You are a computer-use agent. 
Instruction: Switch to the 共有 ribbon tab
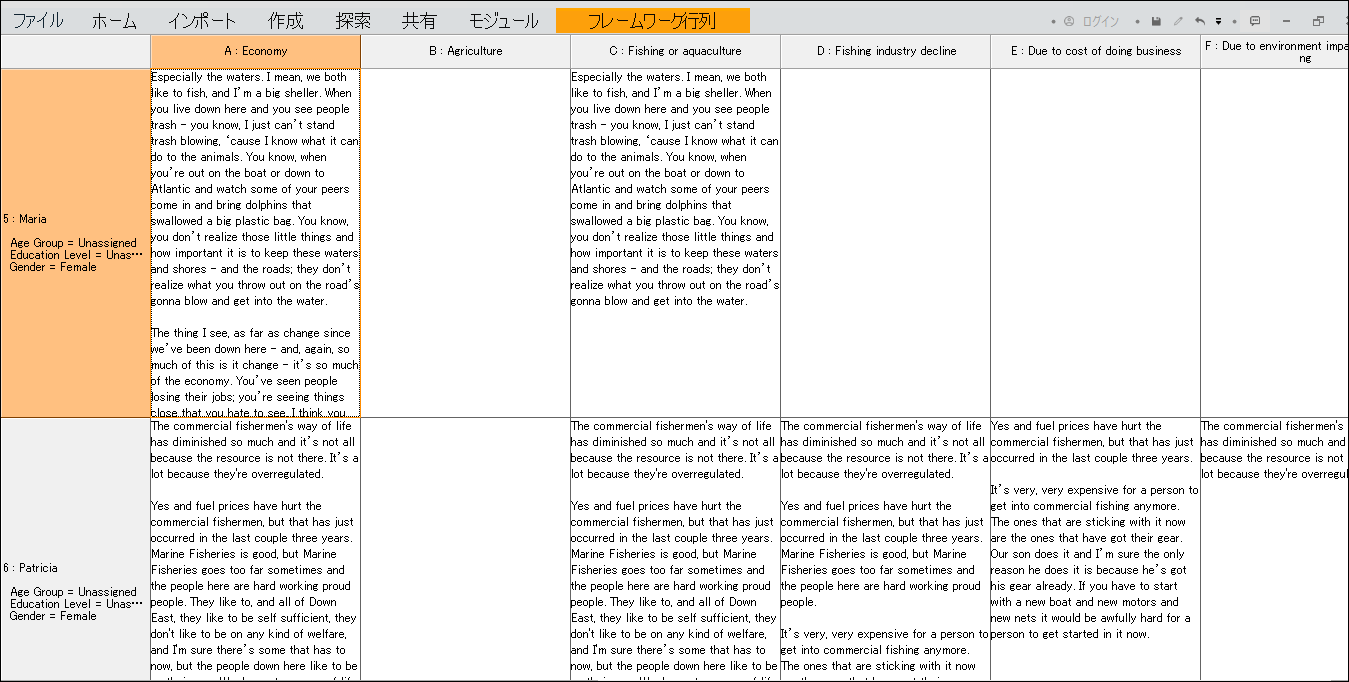pos(419,21)
